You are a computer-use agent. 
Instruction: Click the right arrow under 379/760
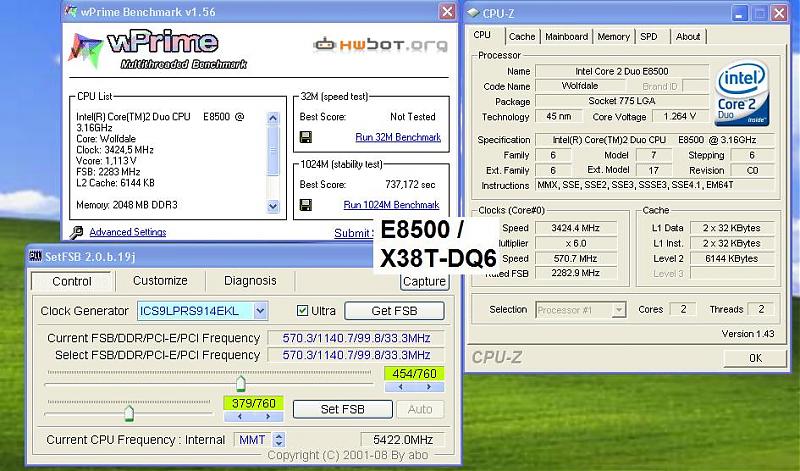click(268, 416)
